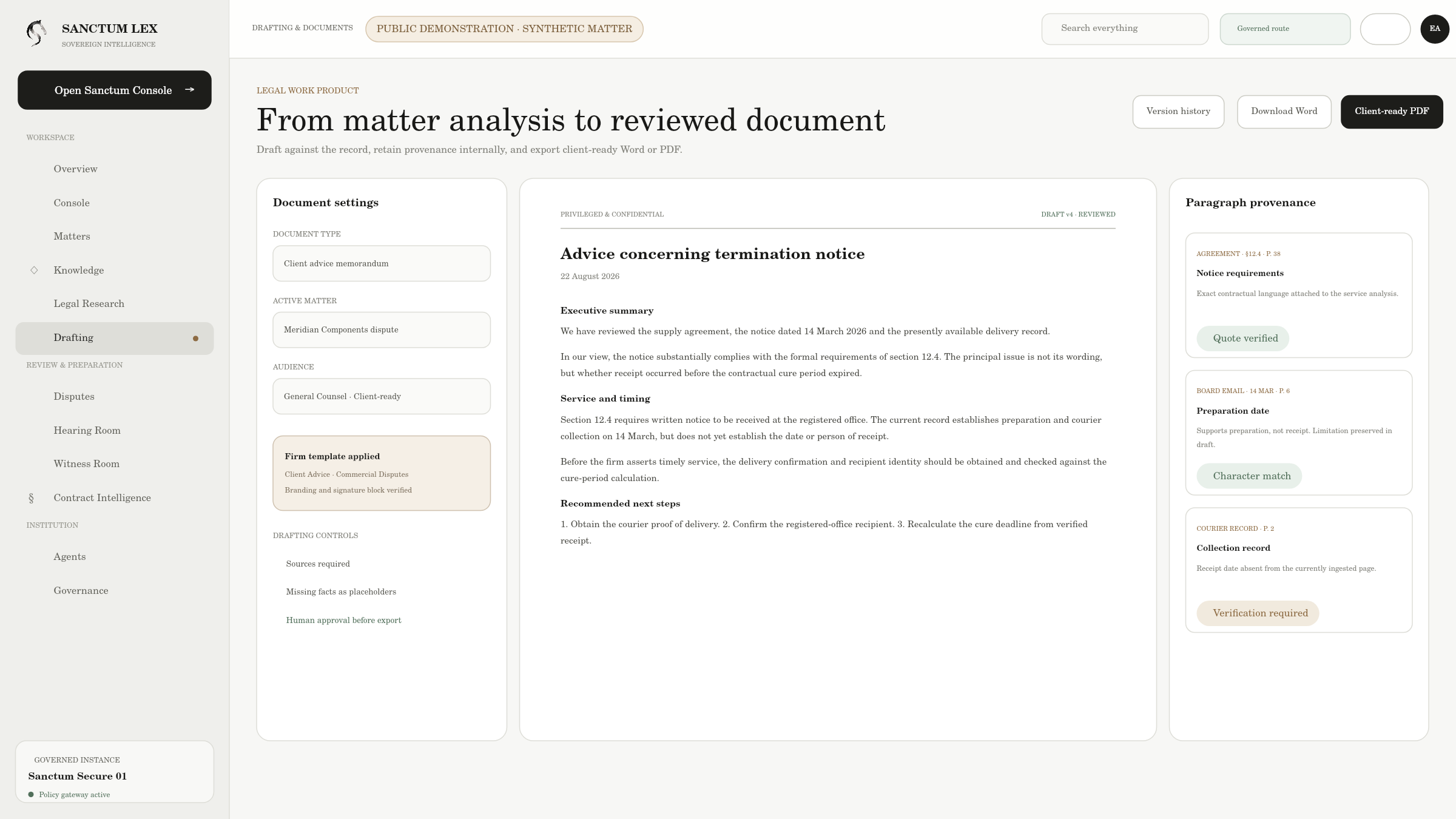1456x819 pixels.
Task: Click the empty pill button beside the avatar
Action: click(x=1385, y=29)
